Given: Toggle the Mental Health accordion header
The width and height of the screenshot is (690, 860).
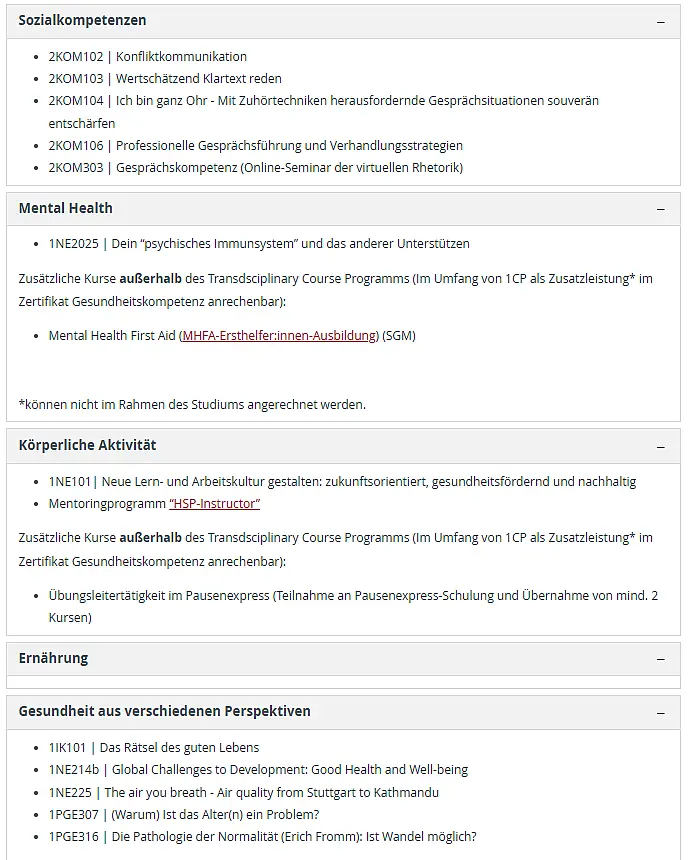Looking at the screenshot, I should [x=343, y=209].
